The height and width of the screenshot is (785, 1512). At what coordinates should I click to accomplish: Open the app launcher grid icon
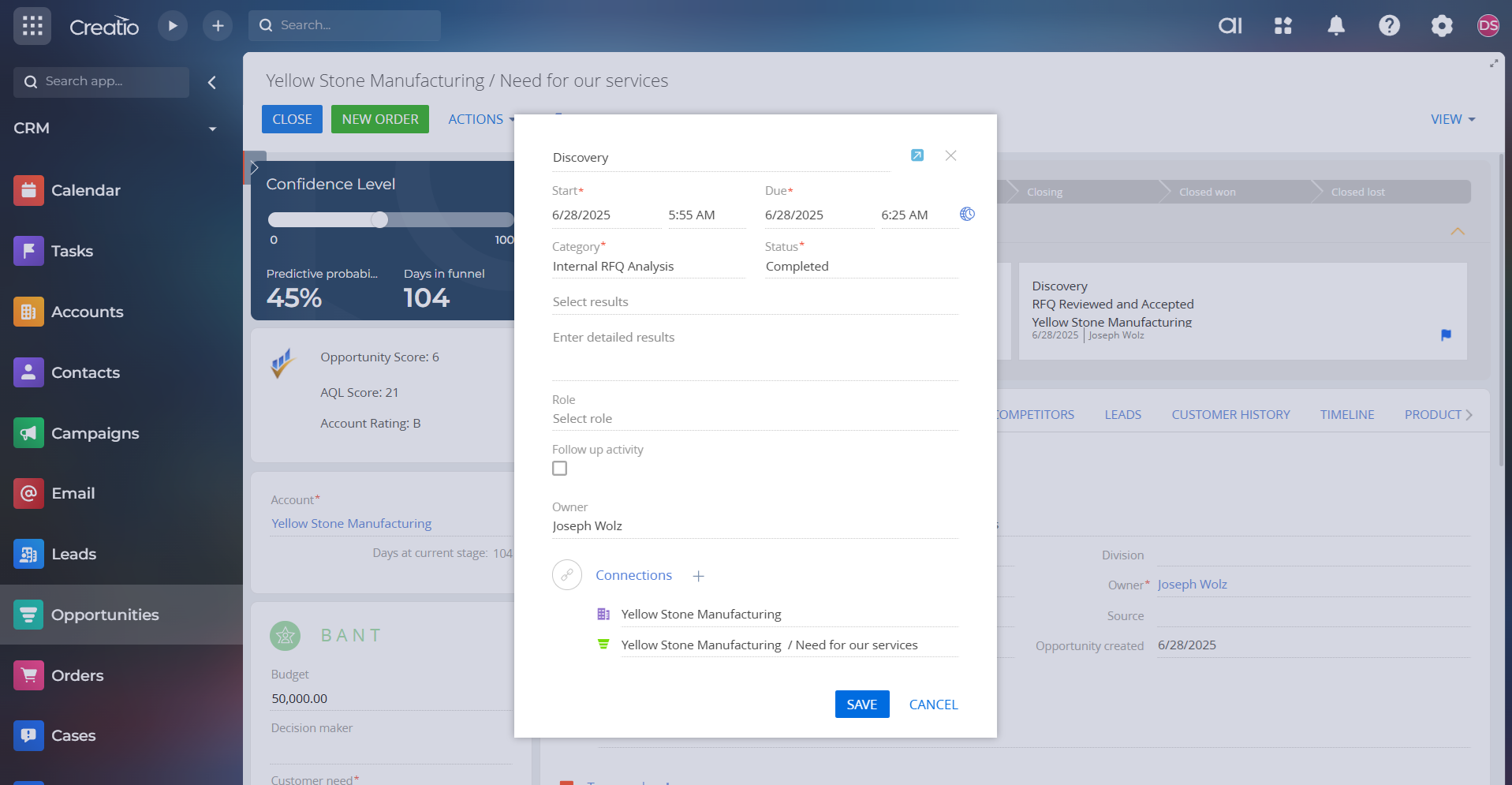(32, 26)
